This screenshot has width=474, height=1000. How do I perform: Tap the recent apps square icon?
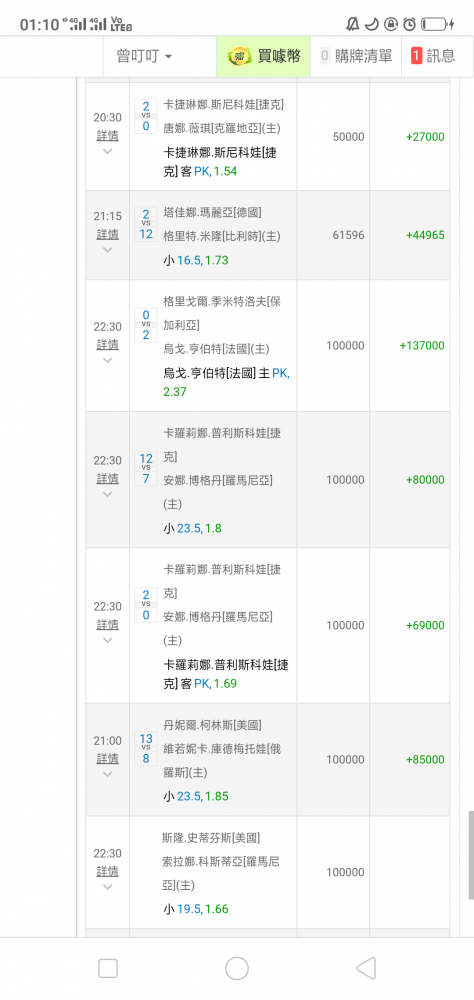click(x=108, y=968)
